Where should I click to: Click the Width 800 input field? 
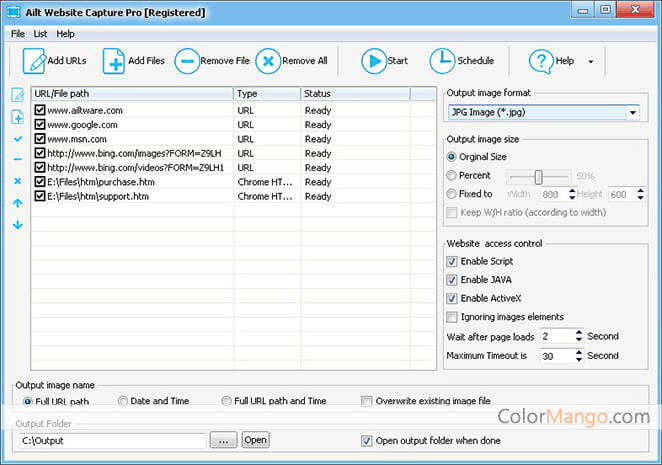(x=554, y=194)
